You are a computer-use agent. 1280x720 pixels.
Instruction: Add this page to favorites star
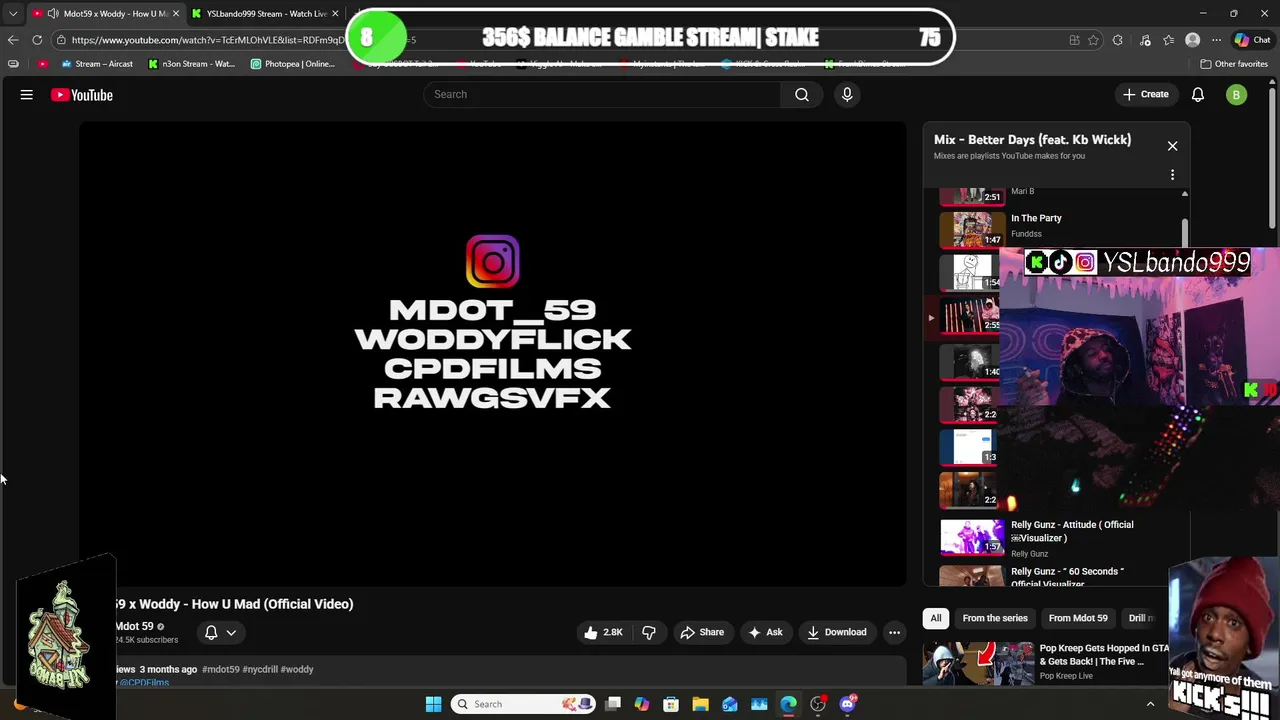pyautogui.click(x=1093, y=40)
